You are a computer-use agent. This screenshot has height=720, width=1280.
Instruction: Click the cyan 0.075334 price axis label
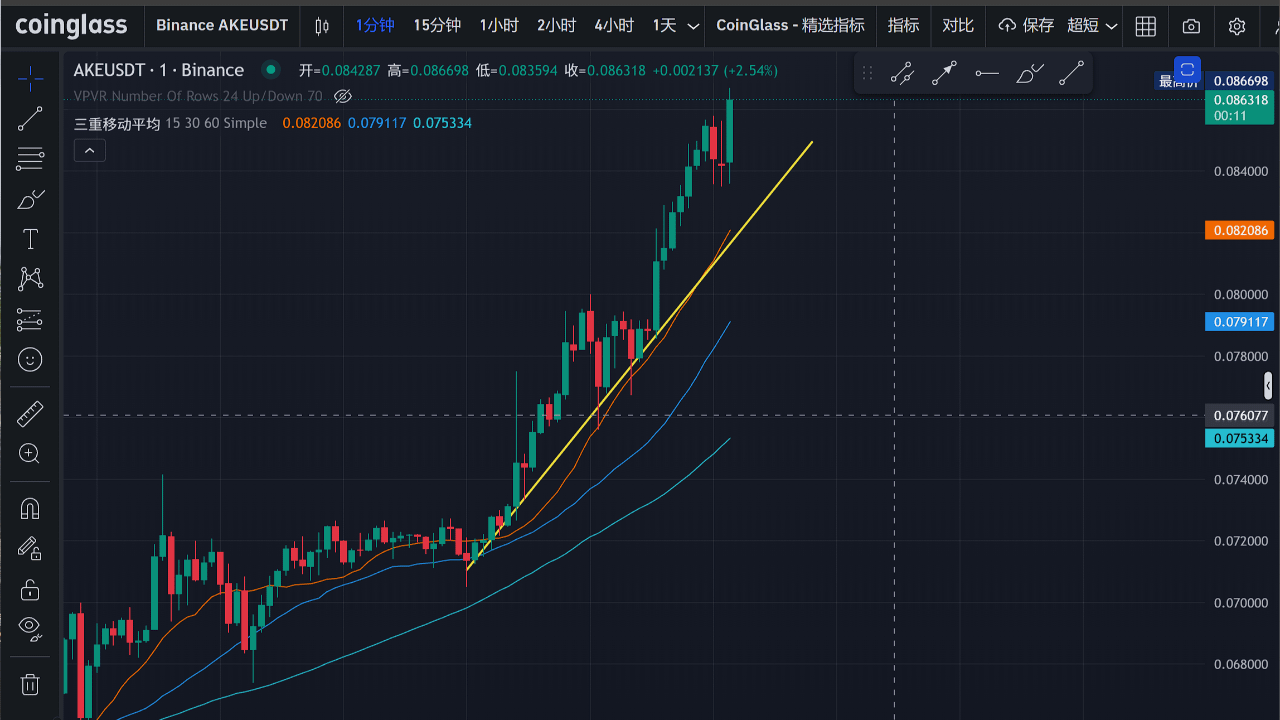[1240, 439]
